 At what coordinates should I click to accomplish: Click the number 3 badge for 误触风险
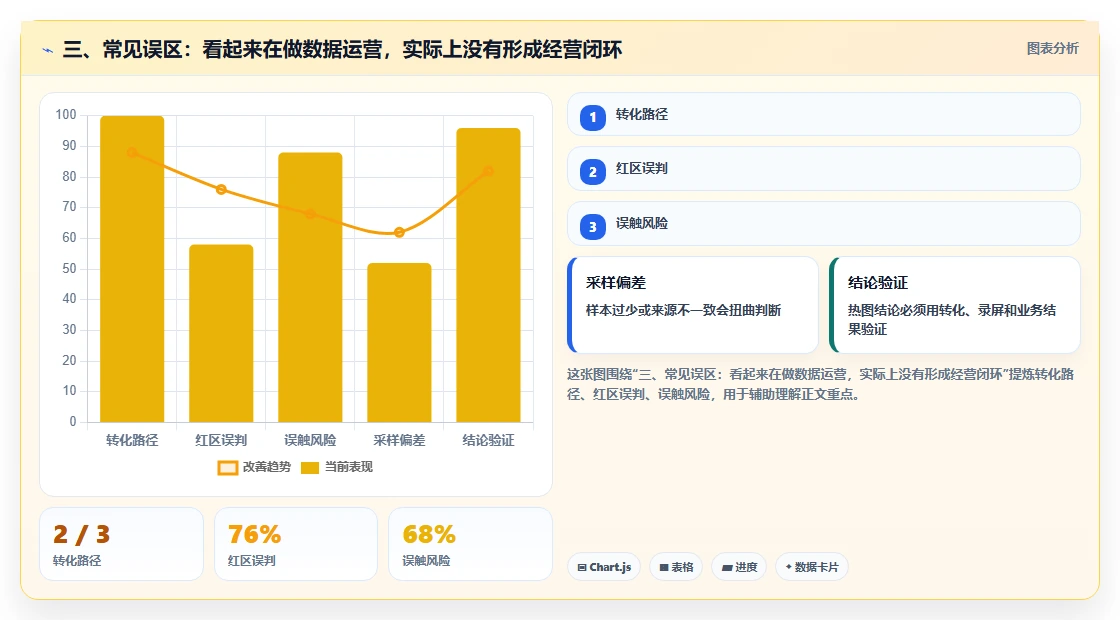[592, 226]
